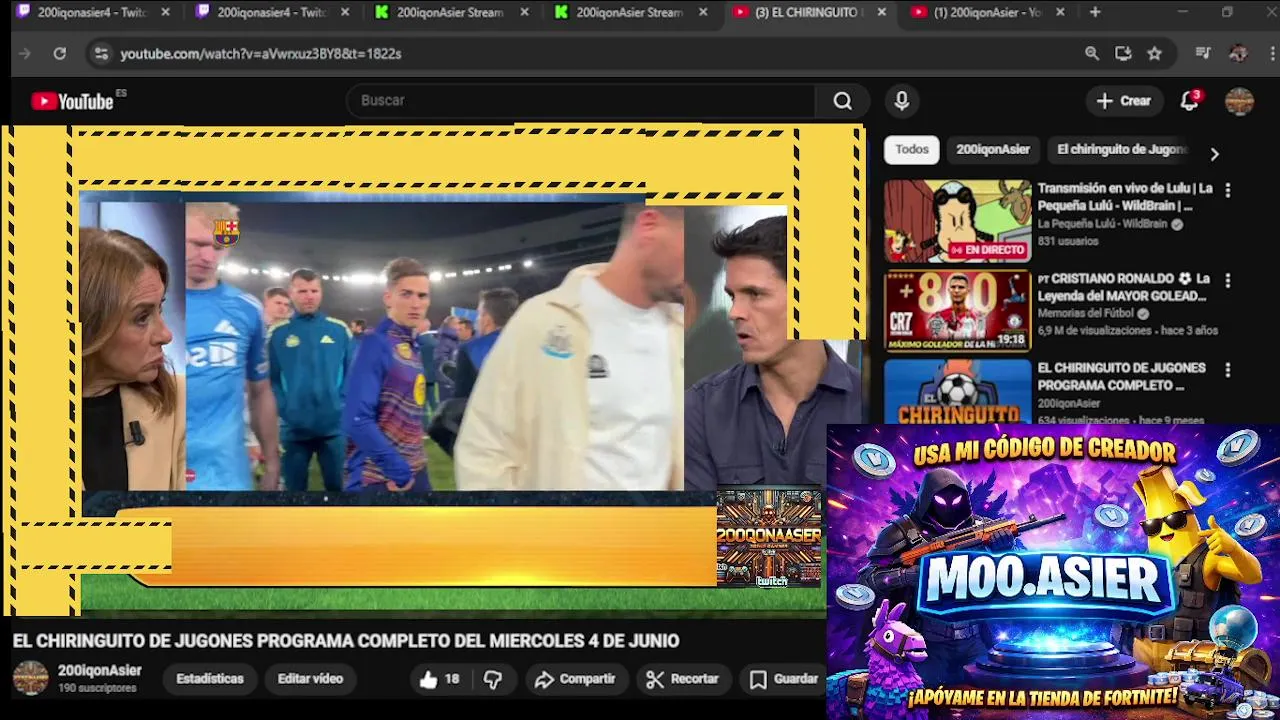
Task: Open the YouTube account avatar menu
Action: (1239, 101)
